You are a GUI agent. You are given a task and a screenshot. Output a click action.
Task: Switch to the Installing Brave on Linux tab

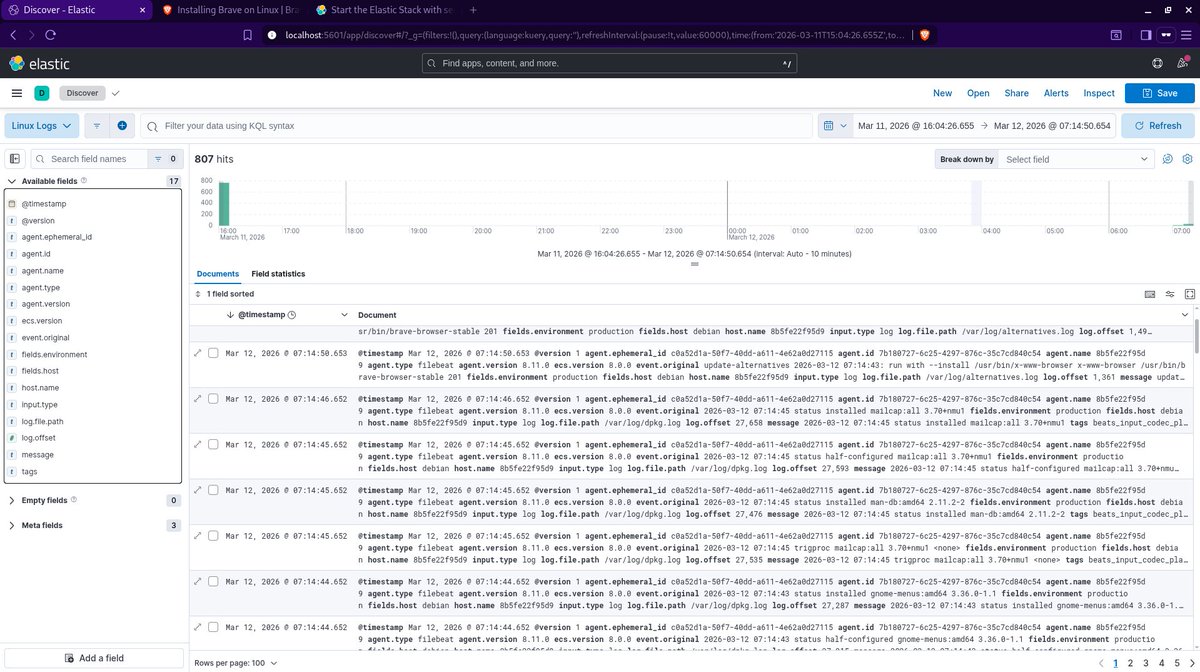(x=230, y=9)
